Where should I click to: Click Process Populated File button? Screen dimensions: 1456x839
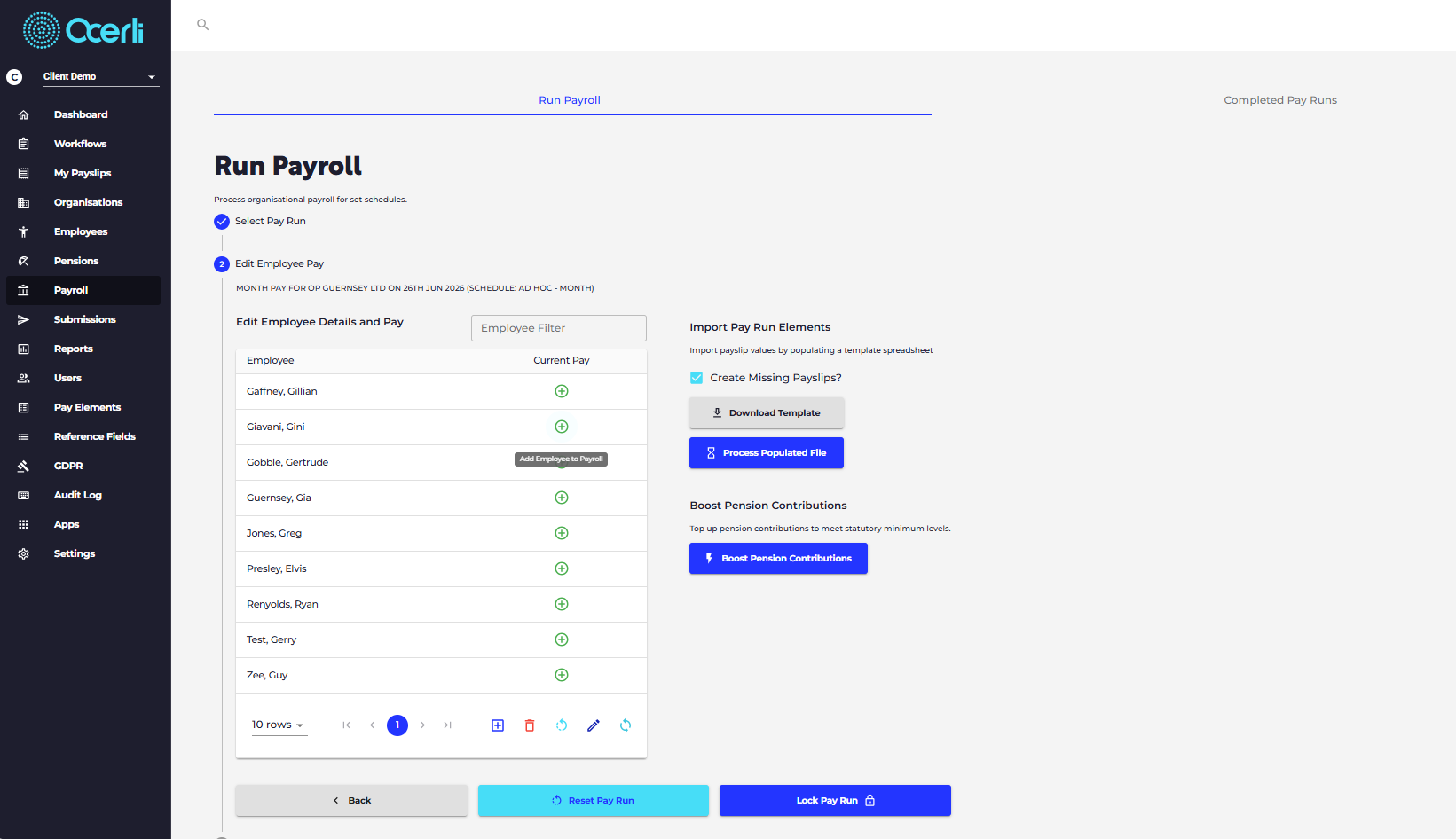click(767, 453)
